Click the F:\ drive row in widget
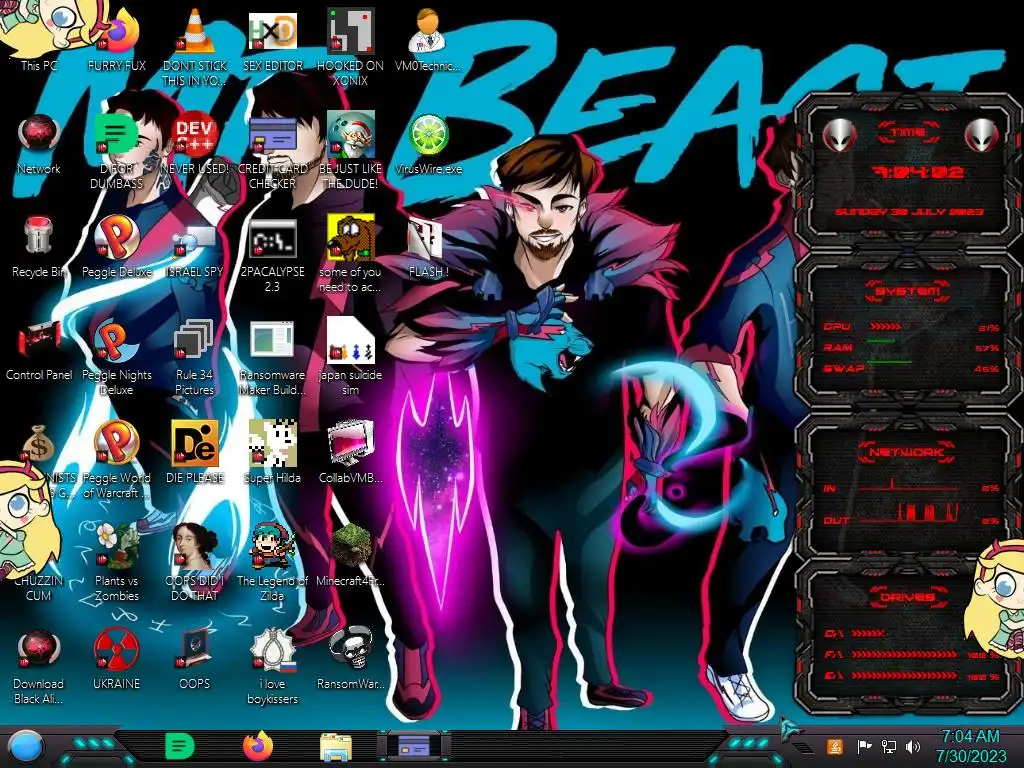The width and height of the screenshot is (1024, 768). coord(911,654)
